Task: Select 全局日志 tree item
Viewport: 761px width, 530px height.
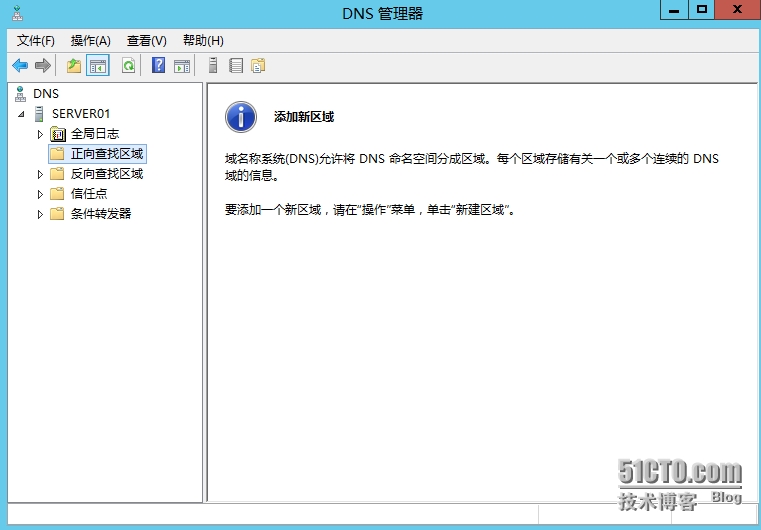Action: [x=95, y=133]
